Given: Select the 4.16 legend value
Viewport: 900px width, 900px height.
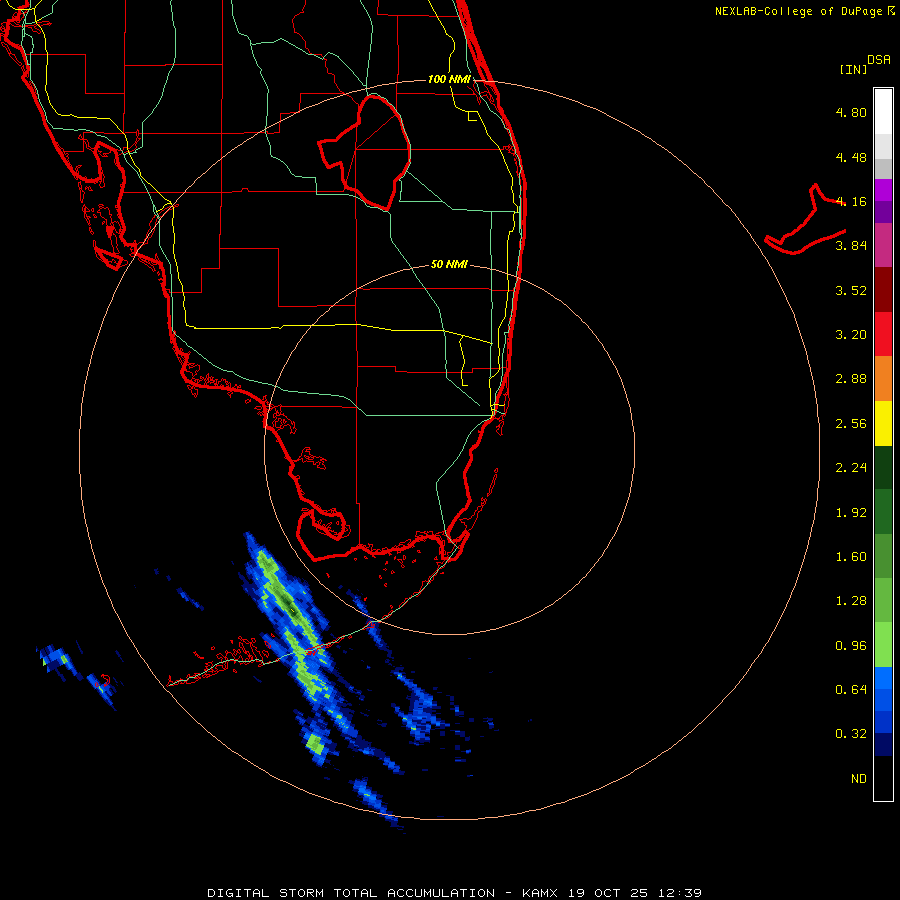Looking at the screenshot, I should (851, 201).
